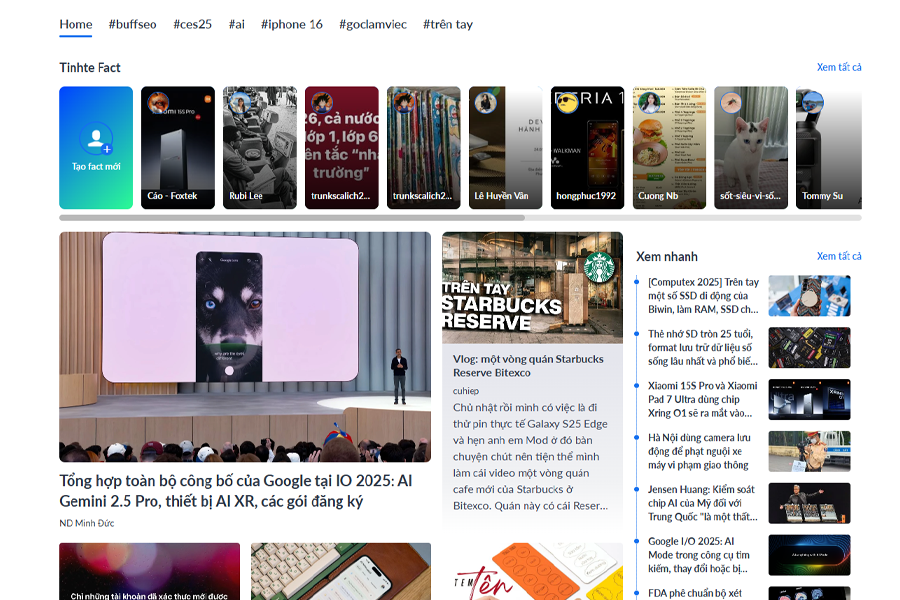The height and width of the screenshot is (600, 900).
Task: Click the Tạo fact mới card
Action: click(96, 148)
